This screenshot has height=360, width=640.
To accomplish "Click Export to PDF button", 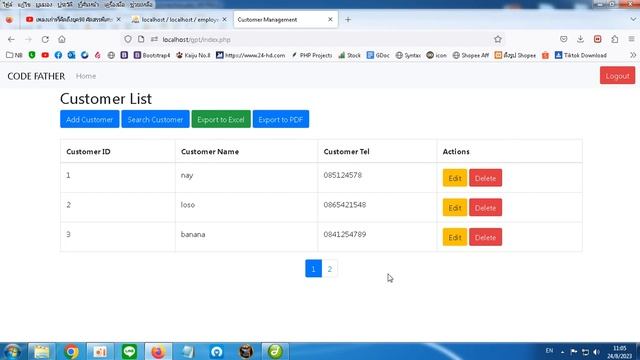I will coord(281,119).
